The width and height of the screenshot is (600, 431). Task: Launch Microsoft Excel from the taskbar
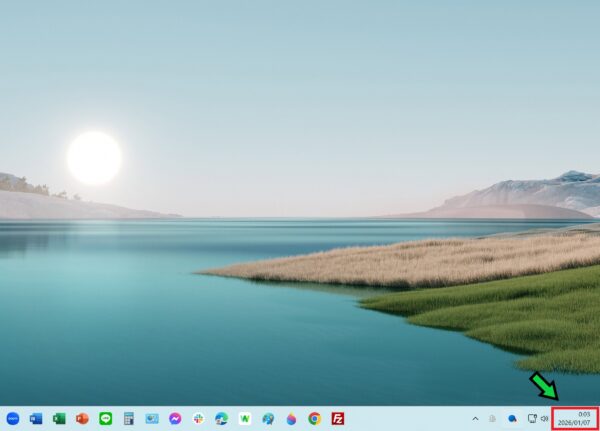(59, 418)
